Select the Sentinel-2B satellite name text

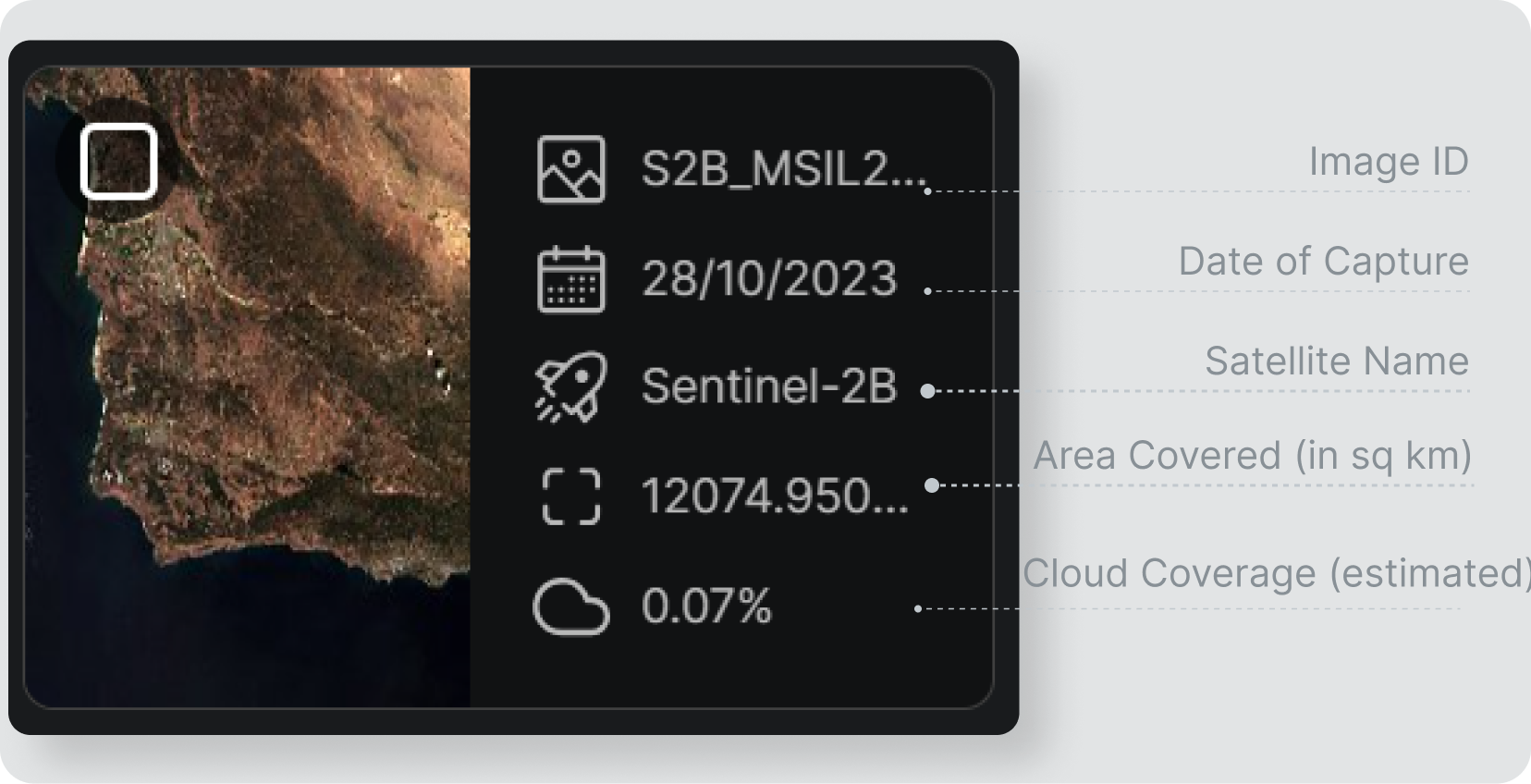[x=769, y=386]
